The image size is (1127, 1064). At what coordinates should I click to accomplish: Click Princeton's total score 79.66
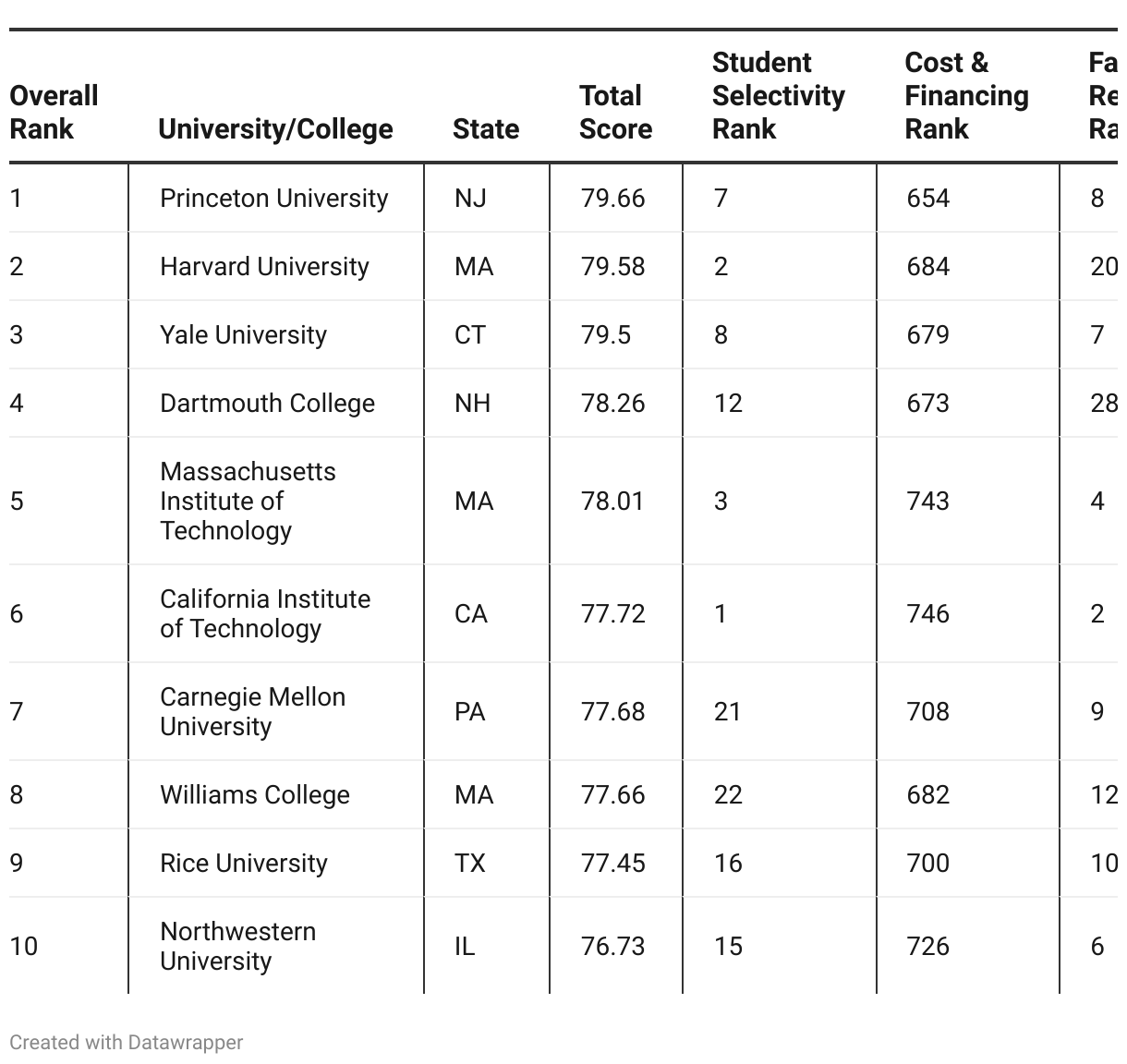pyautogui.click(x=612, y=198)
